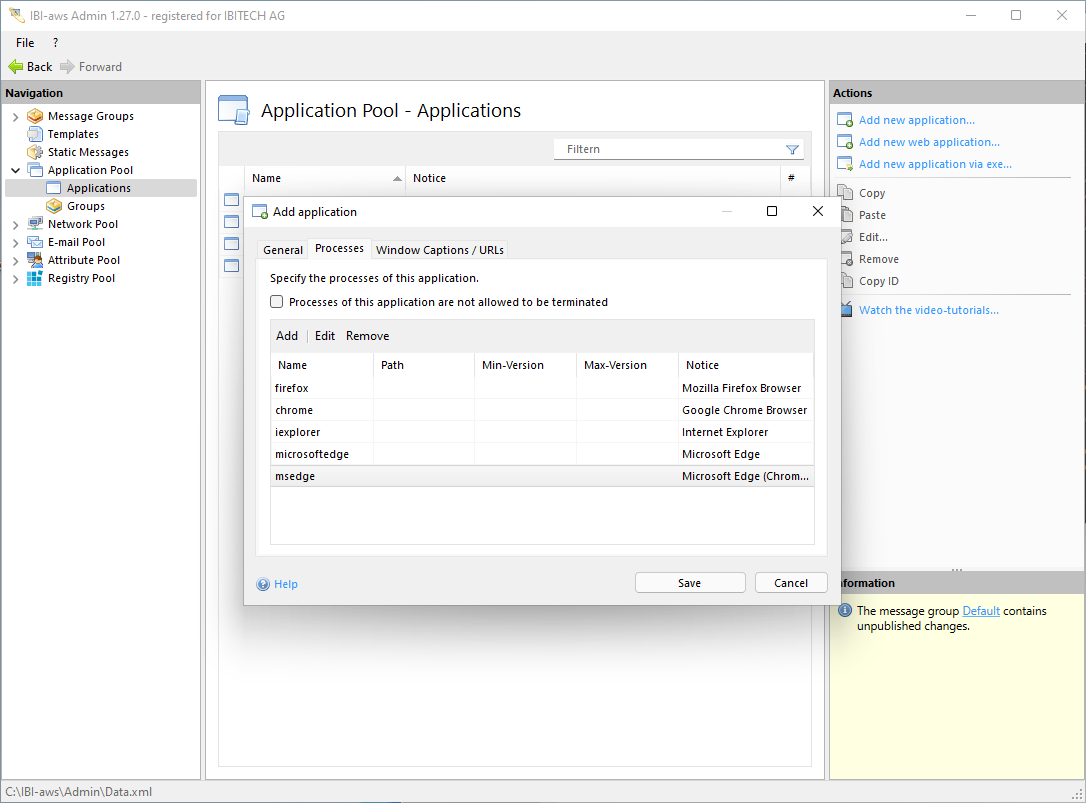The height and width of the screenshot is (803, 1086).
Task: Open the Window Captions / URLs tab
Action: click(x=440, y=250)
